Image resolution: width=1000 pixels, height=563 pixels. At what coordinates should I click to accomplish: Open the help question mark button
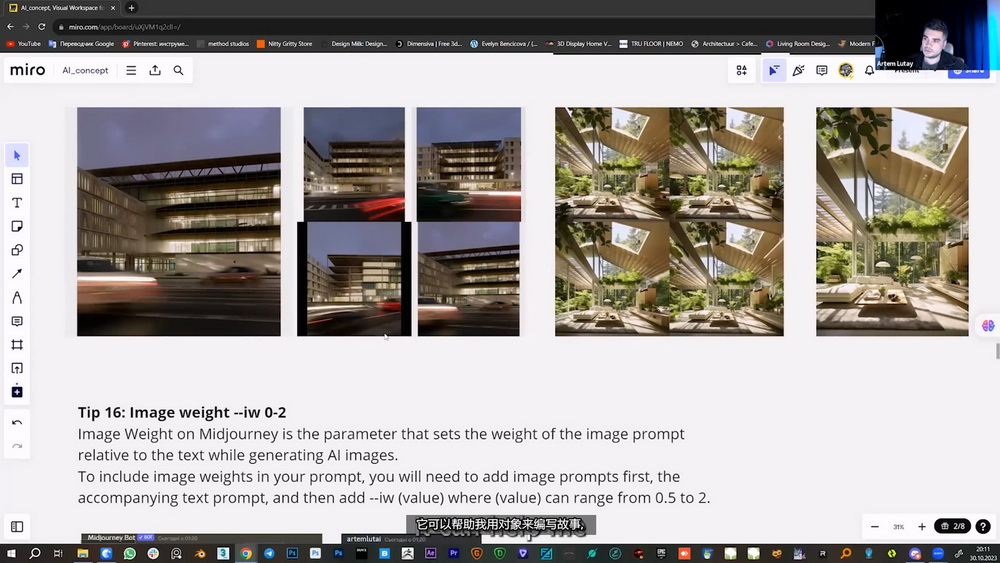(x=983, y=526)
